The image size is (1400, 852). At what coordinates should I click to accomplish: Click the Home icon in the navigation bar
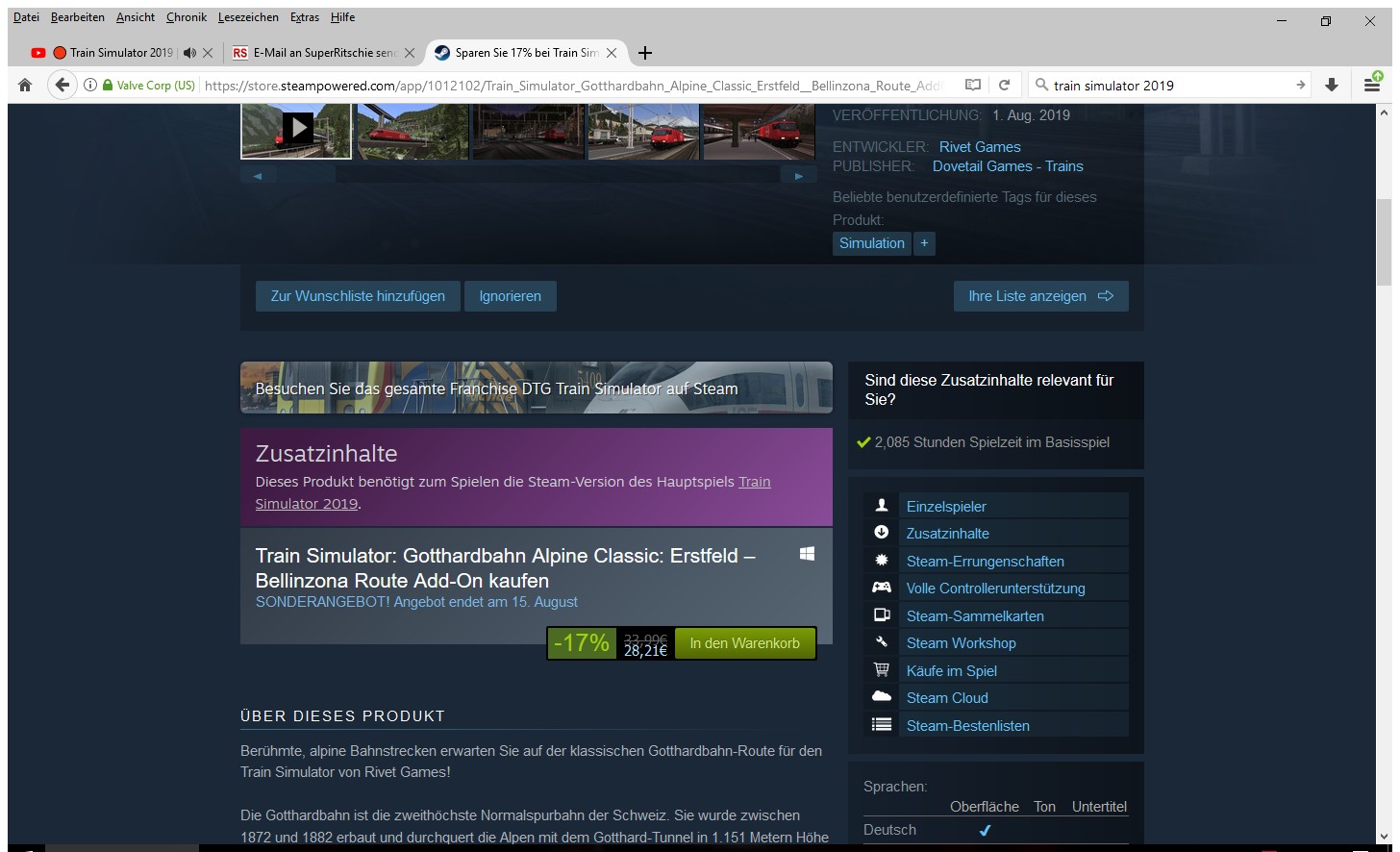(x=25, y=85)
